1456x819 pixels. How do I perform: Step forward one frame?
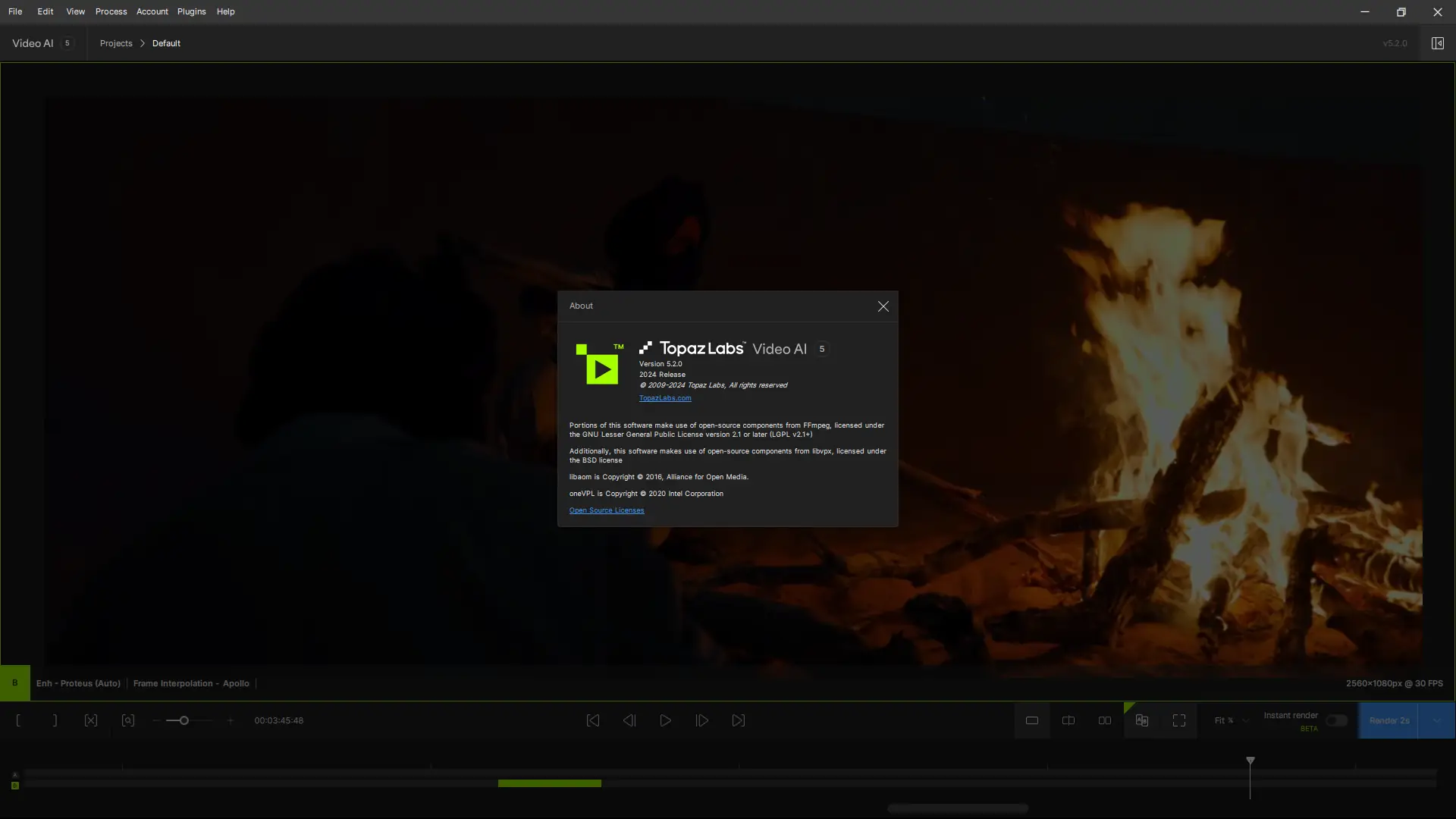[x=701, y=720]
